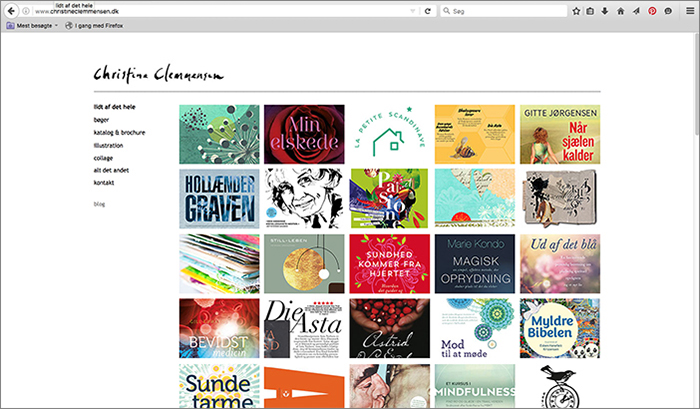Bookmark this page with the star icon
700x409 pixels.
576,11
